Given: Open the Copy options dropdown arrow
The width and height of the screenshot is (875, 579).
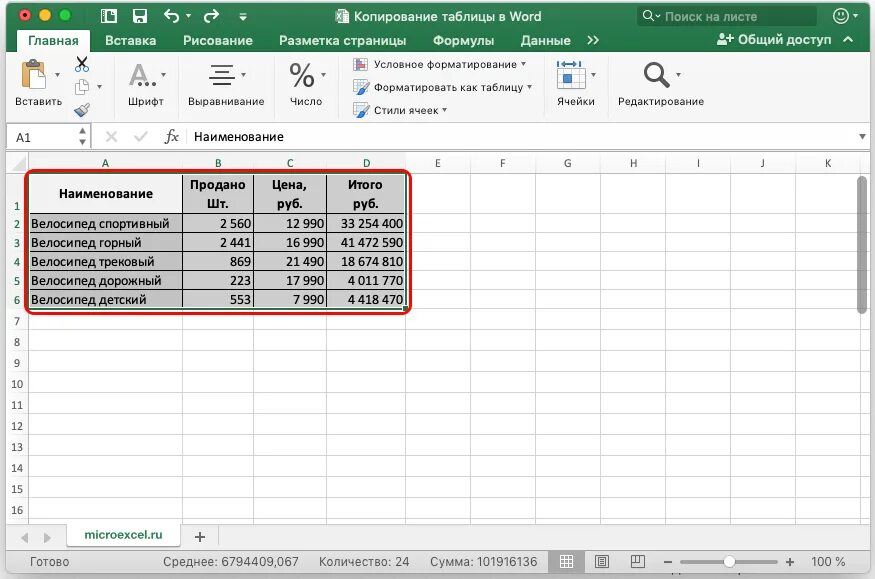Looking at the screenshot, I should point(99,87).
